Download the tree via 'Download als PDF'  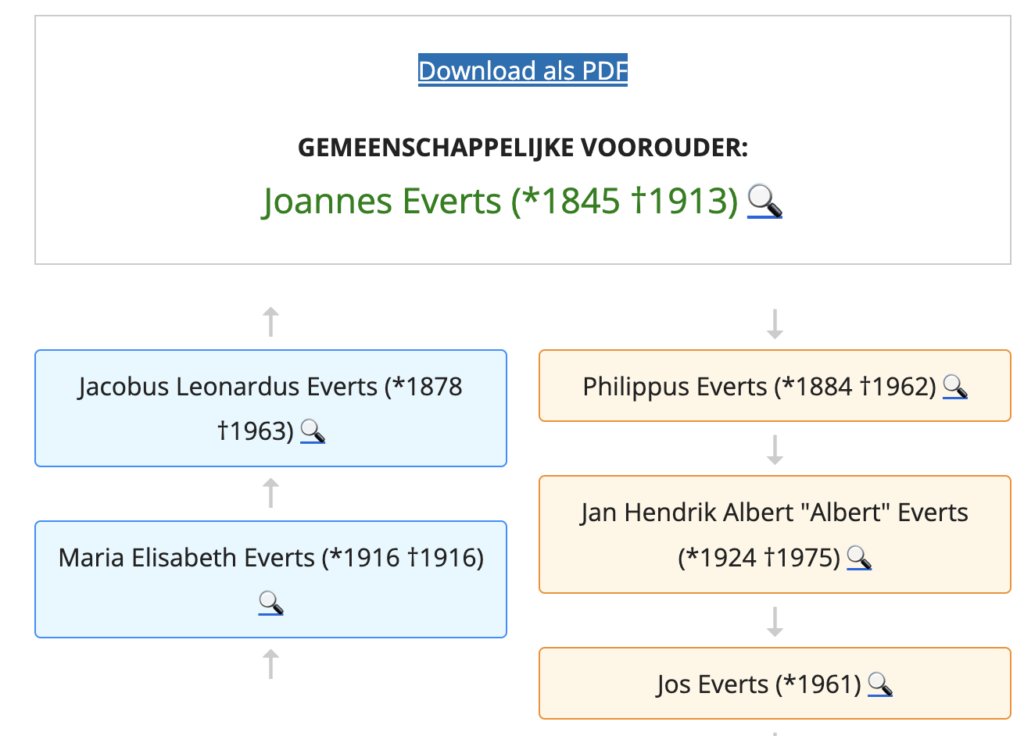pyautogui.click(x=522, y=71)
